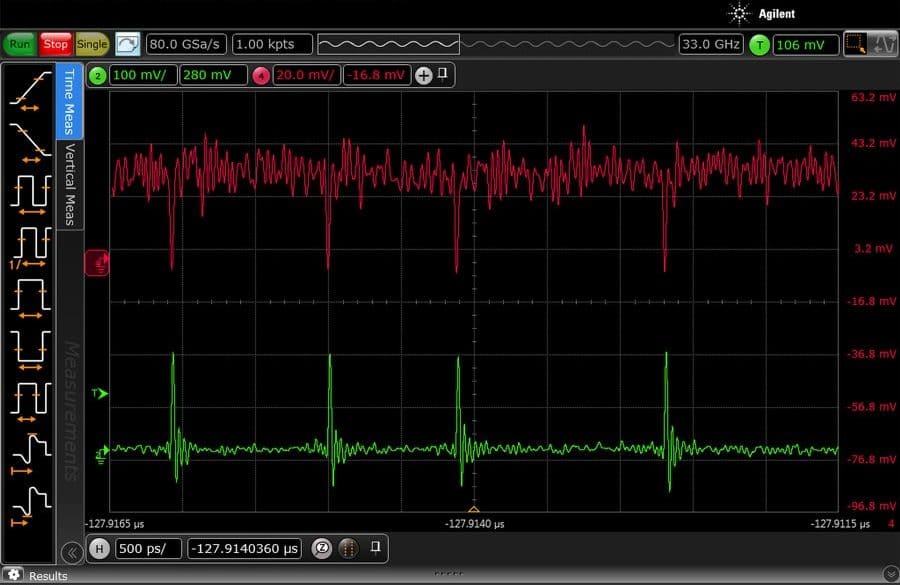
Task: Expand results with bottom-right chevron
Action: coord(890,574)
